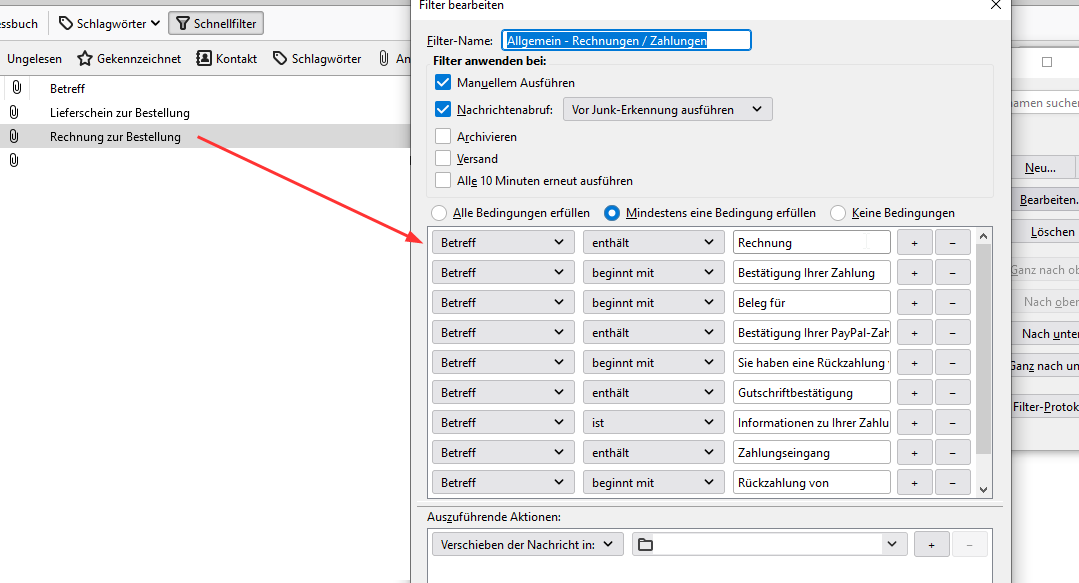
Task: Add another action with plus button
Action: coord(932,544)
